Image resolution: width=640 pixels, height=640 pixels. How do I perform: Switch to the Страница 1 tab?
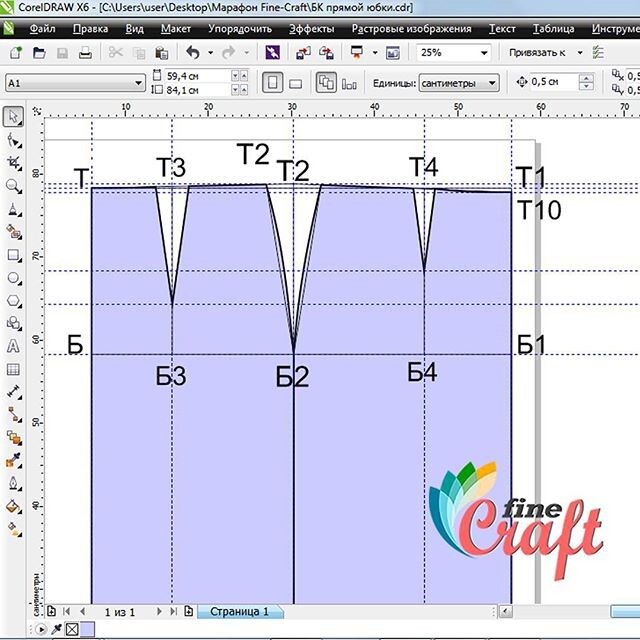pos(238,610)
